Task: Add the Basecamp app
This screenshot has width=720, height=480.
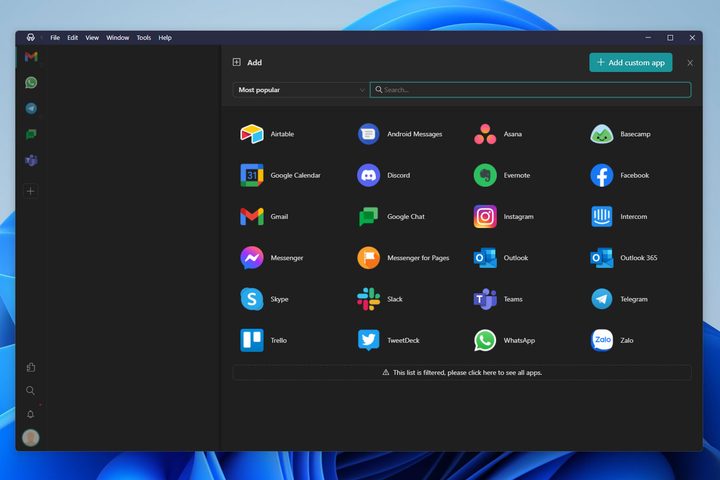Action: tap(621, 134)
